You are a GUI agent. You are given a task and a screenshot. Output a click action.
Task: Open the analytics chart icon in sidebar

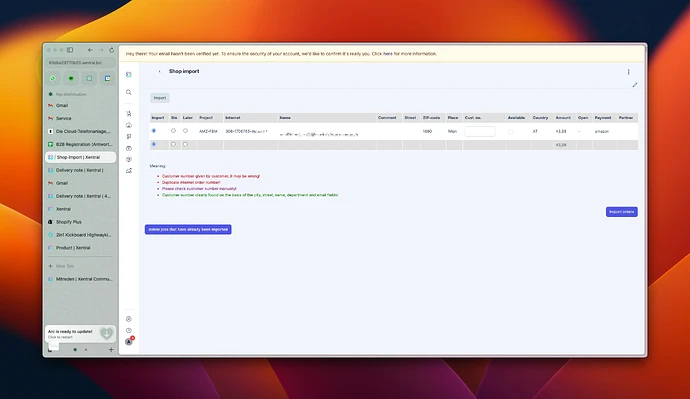point(128,171)
